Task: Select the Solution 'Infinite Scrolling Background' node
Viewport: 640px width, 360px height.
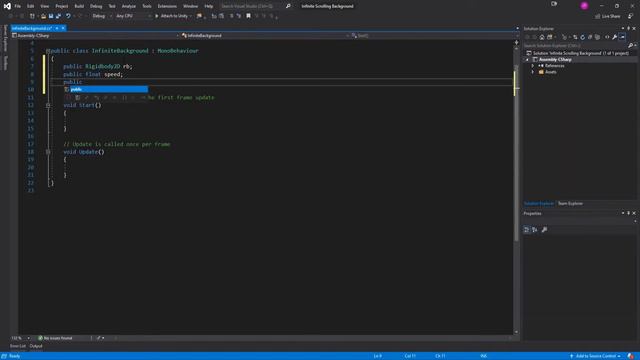Action: (578, 53)
